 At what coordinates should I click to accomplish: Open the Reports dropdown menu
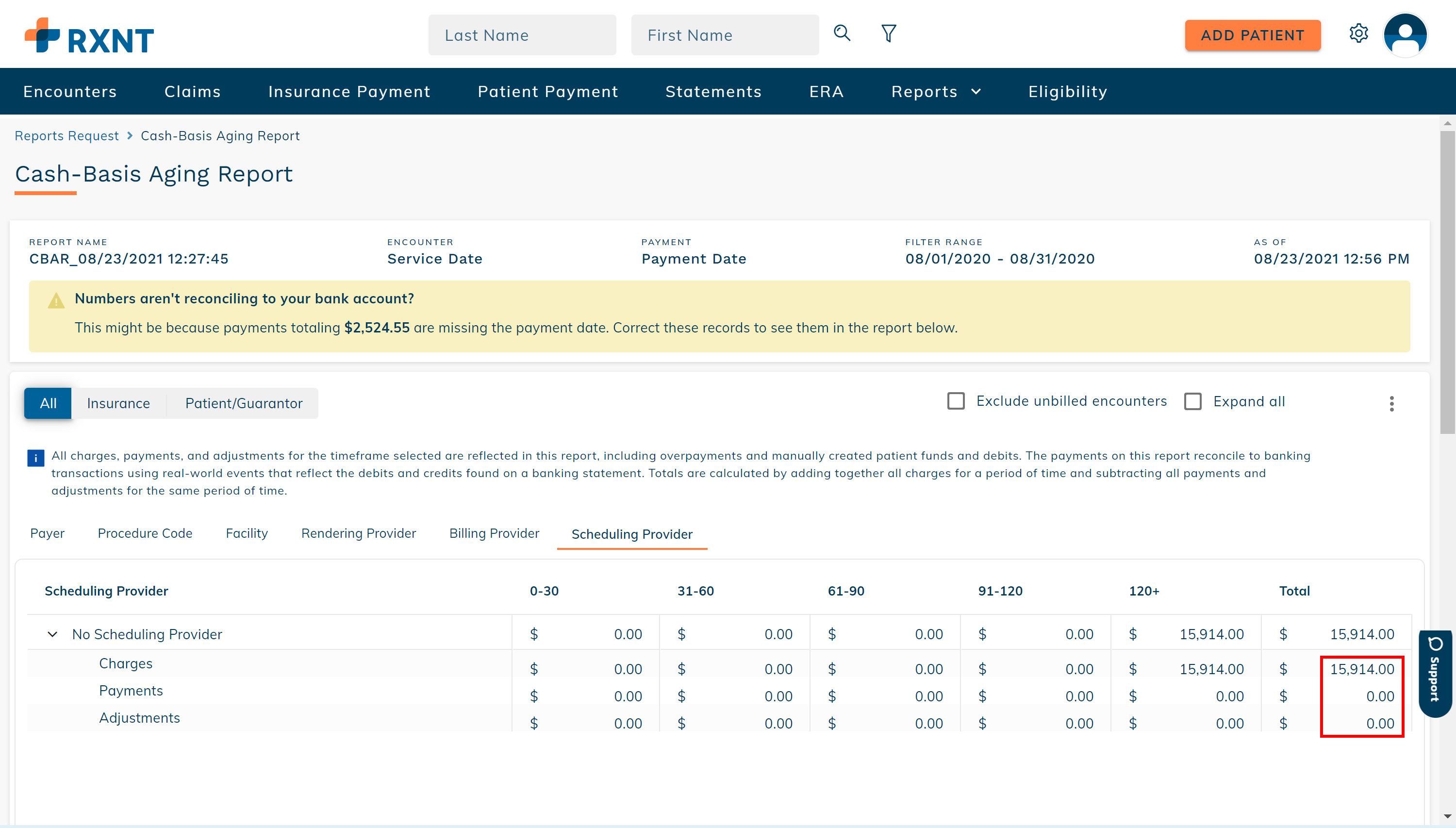pos(936,92)
